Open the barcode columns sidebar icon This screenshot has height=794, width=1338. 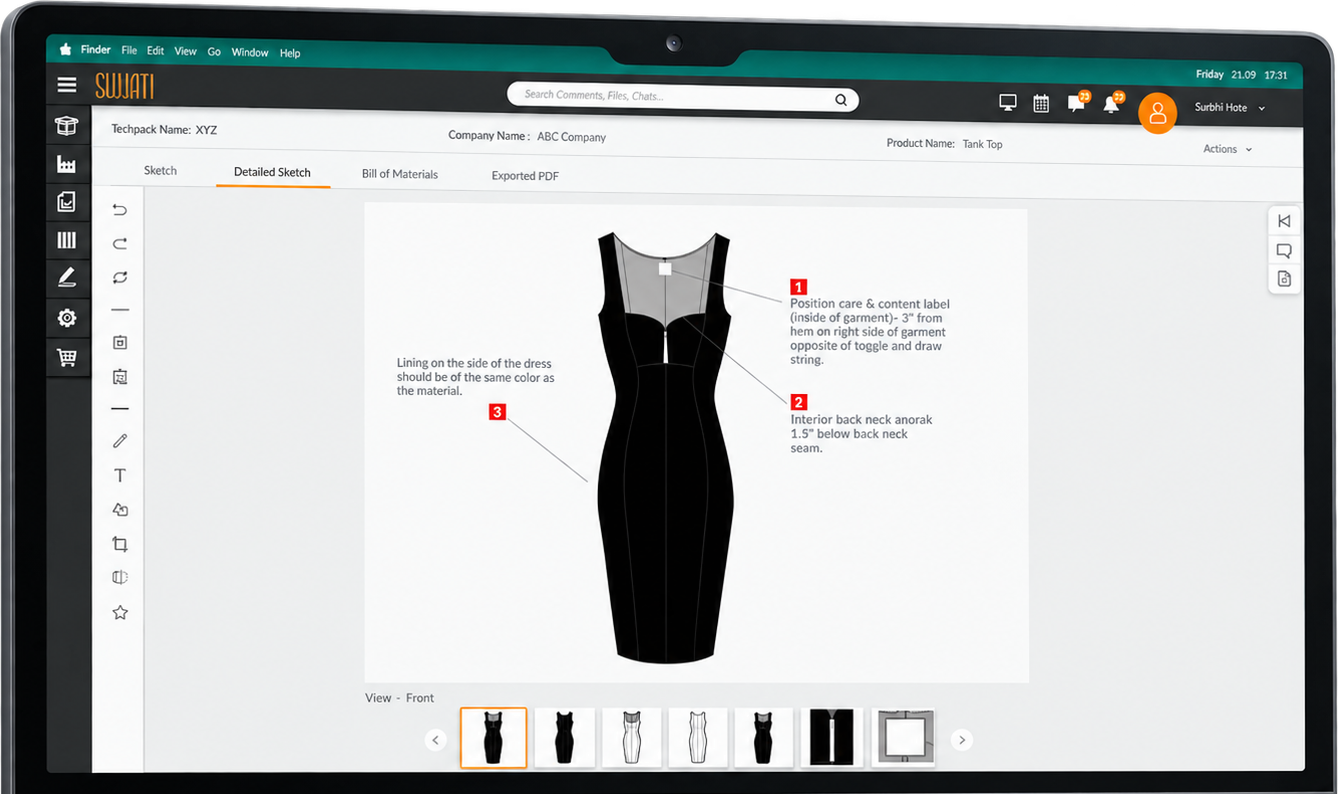pos(67,240)
